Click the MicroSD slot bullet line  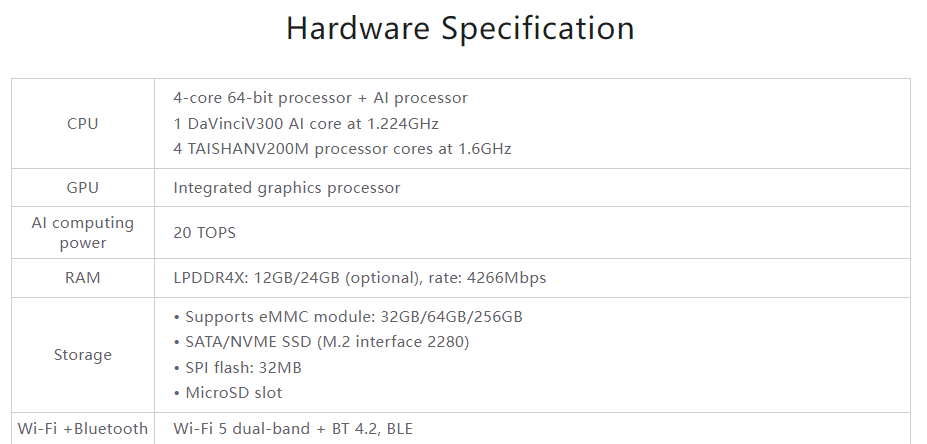coord(228,393)
